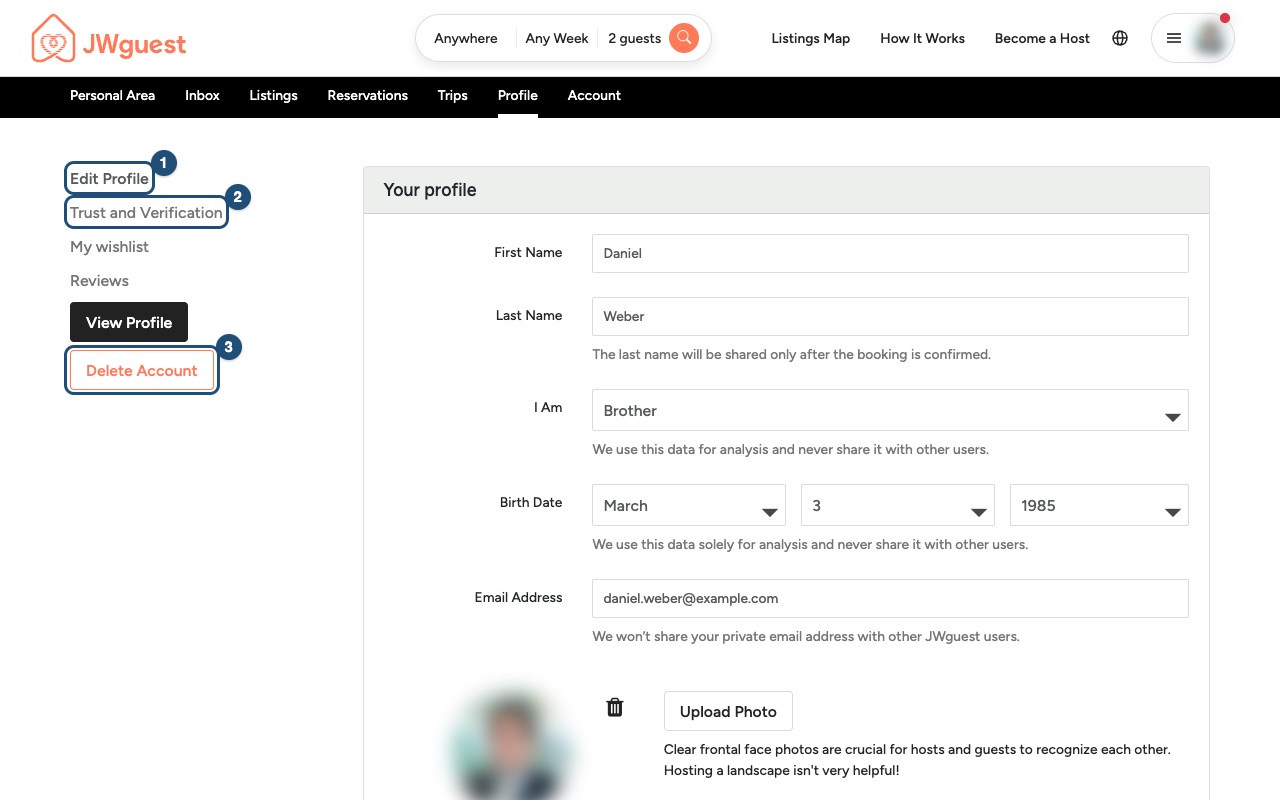Expand the I Am dropdown
This screenshot has height=800, width=1280.
click(890, 410)
